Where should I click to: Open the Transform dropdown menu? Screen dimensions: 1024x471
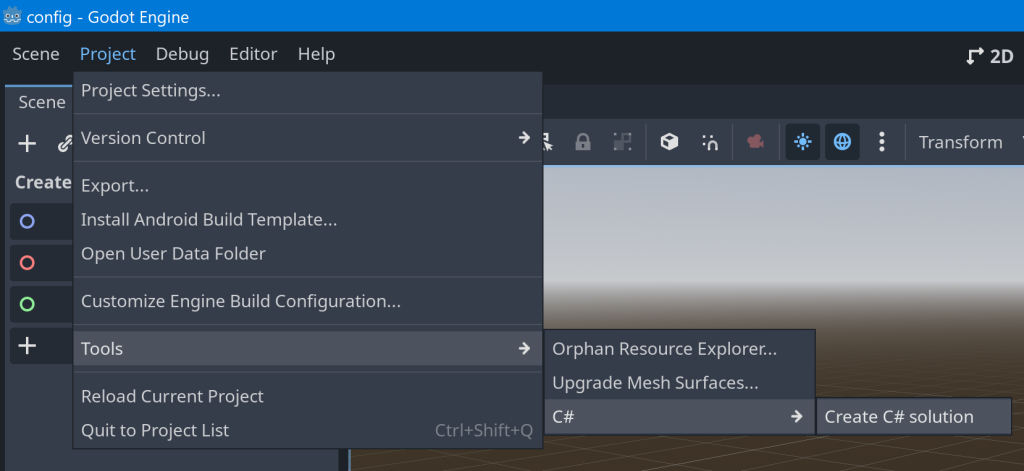960,143
